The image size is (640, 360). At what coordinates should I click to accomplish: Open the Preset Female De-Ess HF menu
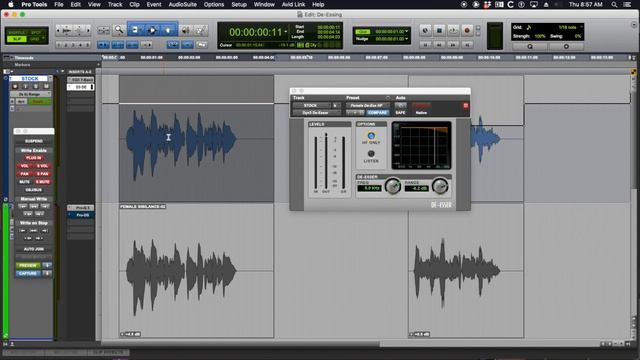(367, 105)
